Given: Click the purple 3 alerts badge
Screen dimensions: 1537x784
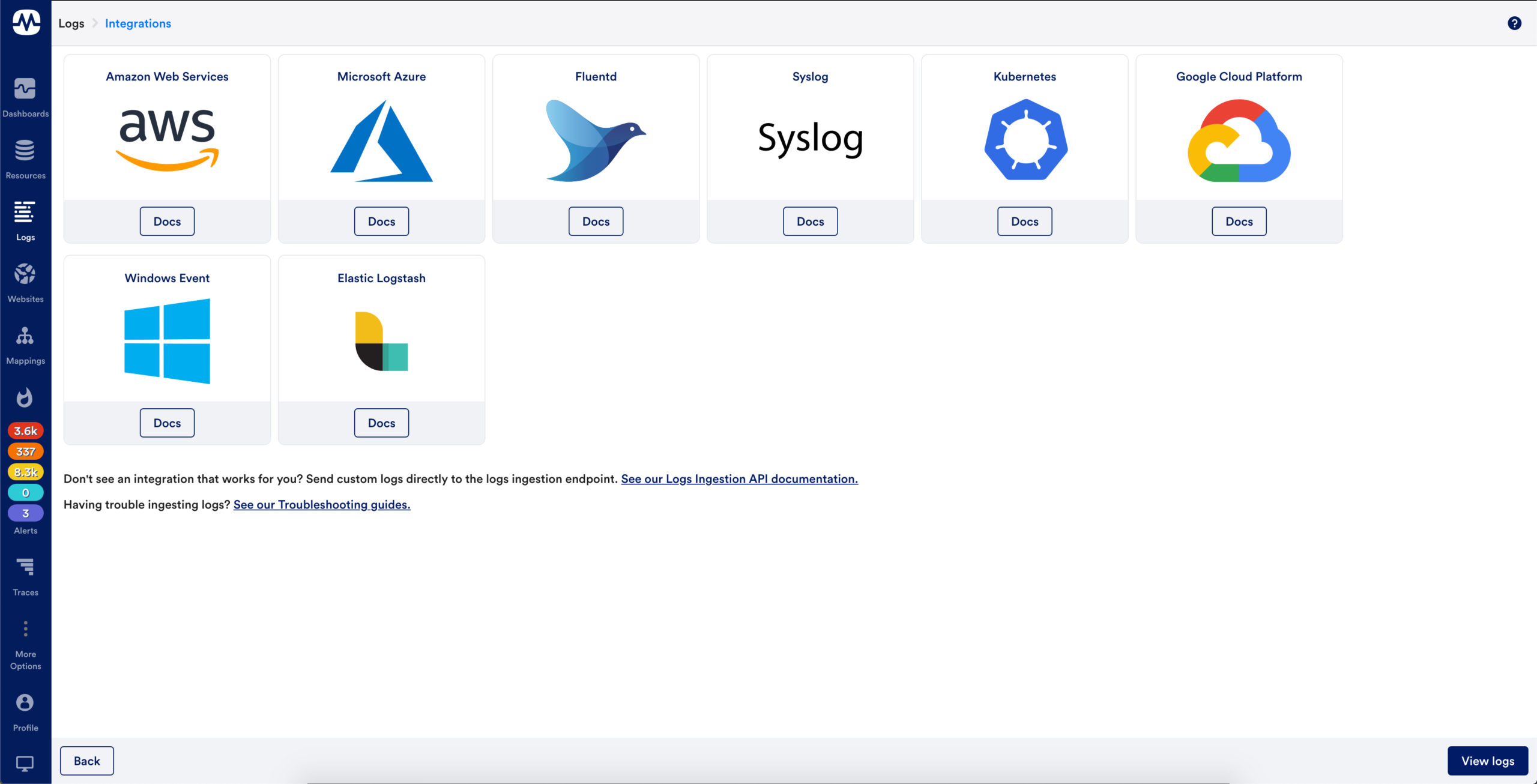Looking at the screenshot, I should point(25,513).
